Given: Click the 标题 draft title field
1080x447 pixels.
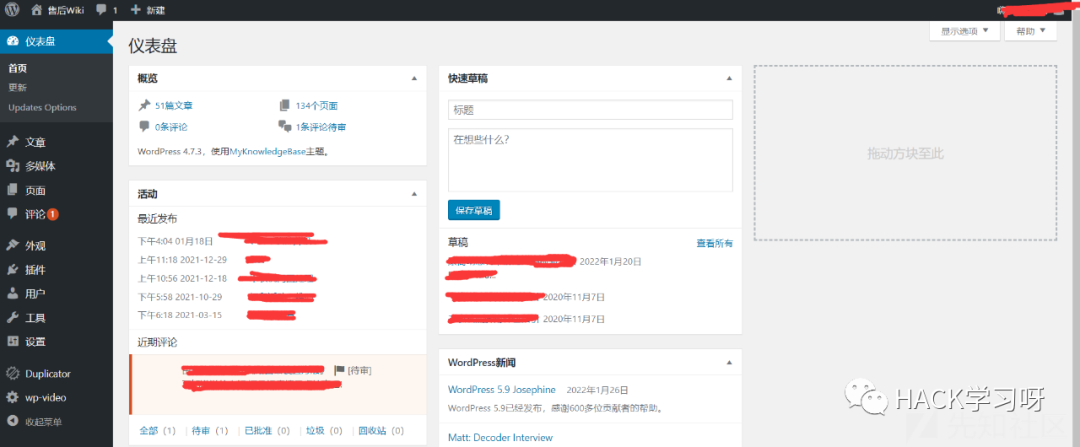Looking at the screenshot, I should 590,110.
